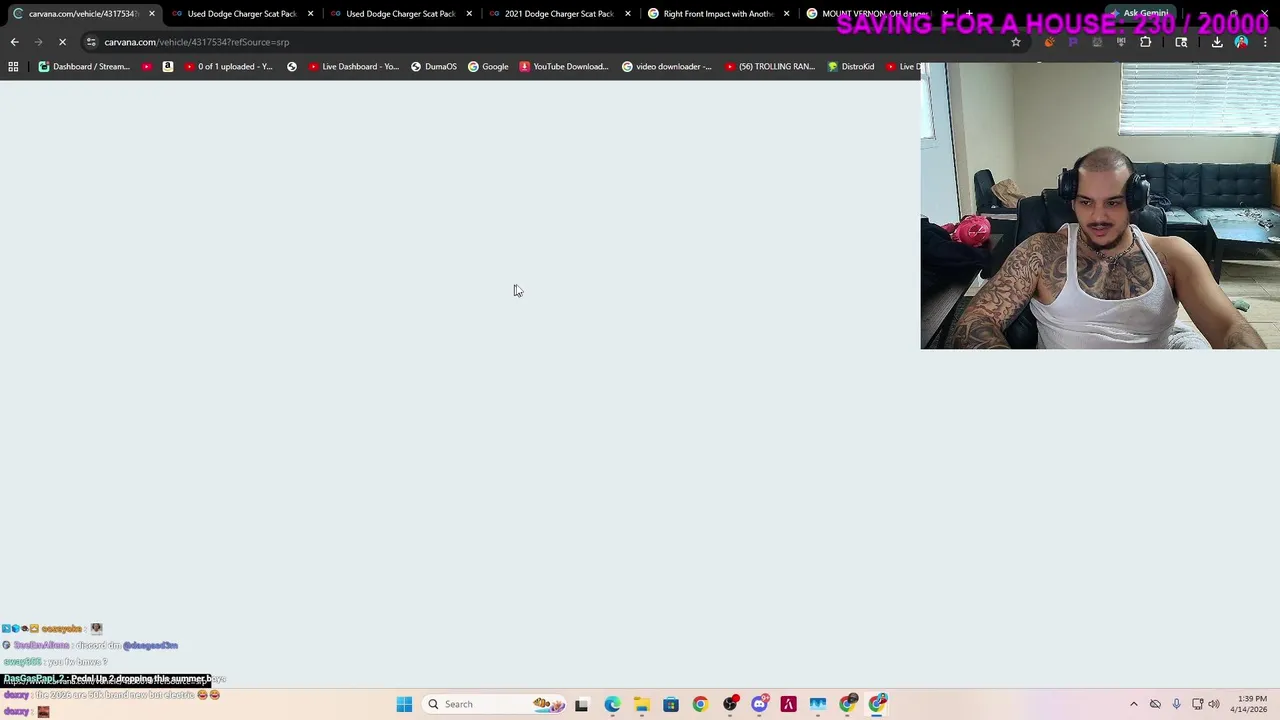This screenshot has height=720, width=1280.
Task: Open the Chrome profile avatar menu
Action: click(x=1242, y=42)
